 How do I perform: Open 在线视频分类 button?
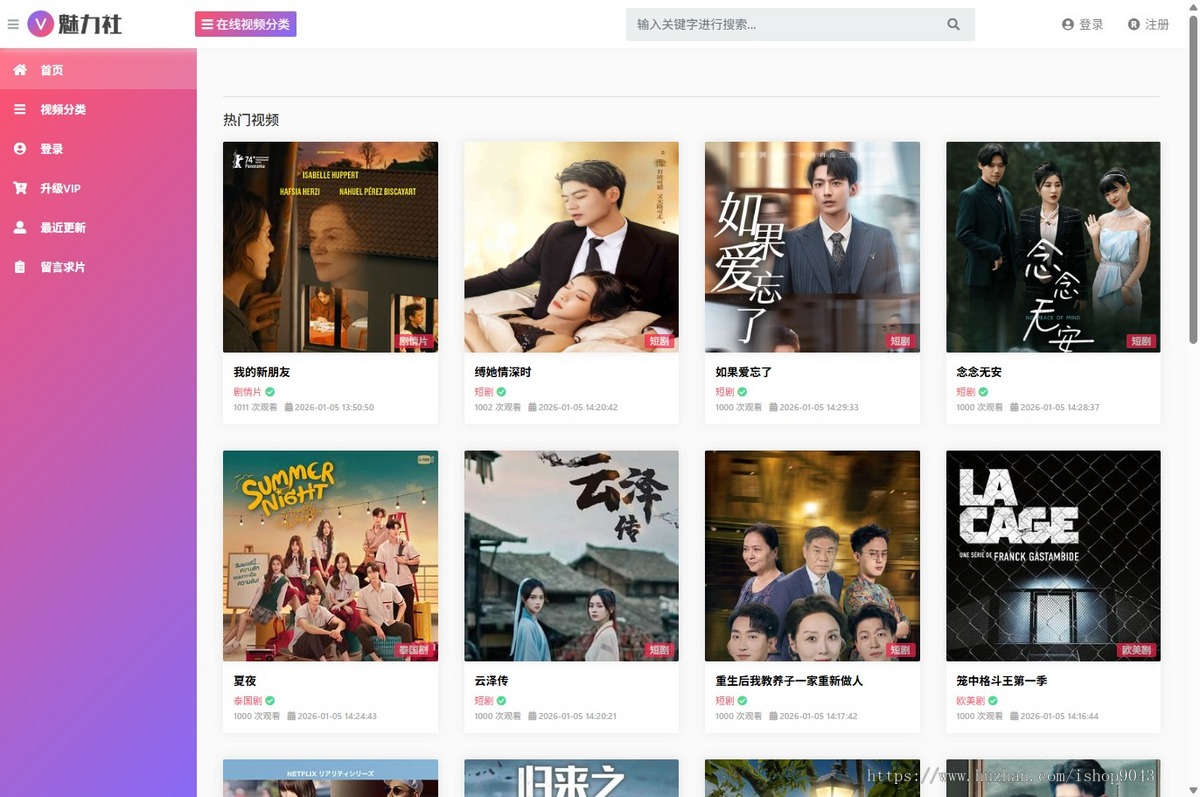click(245, 24)
